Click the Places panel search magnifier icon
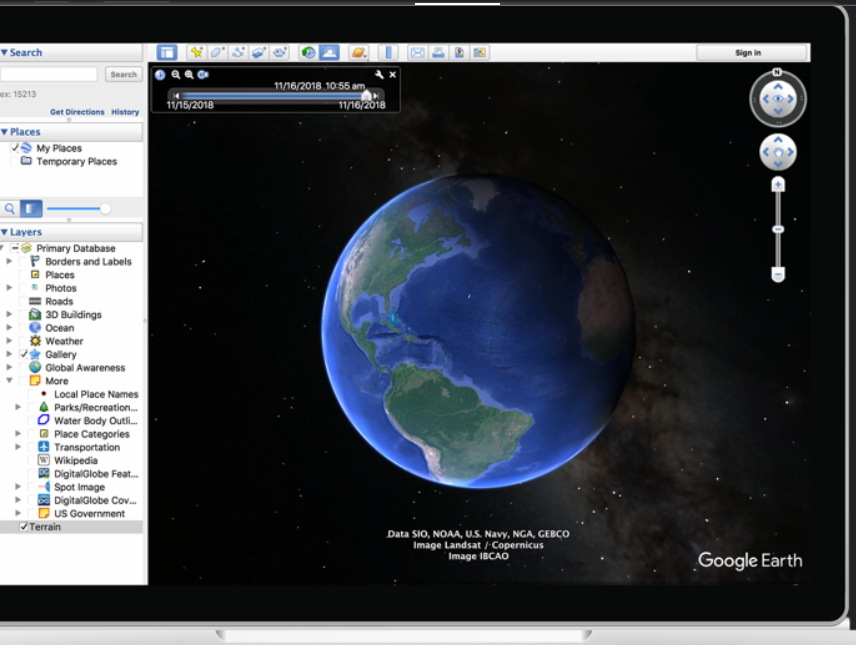856x645 pixels. click(9, 209)
